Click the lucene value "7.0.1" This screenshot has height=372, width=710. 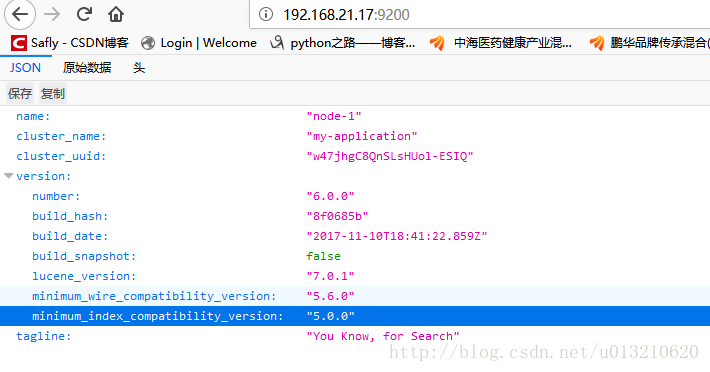(x=331, y=276)
